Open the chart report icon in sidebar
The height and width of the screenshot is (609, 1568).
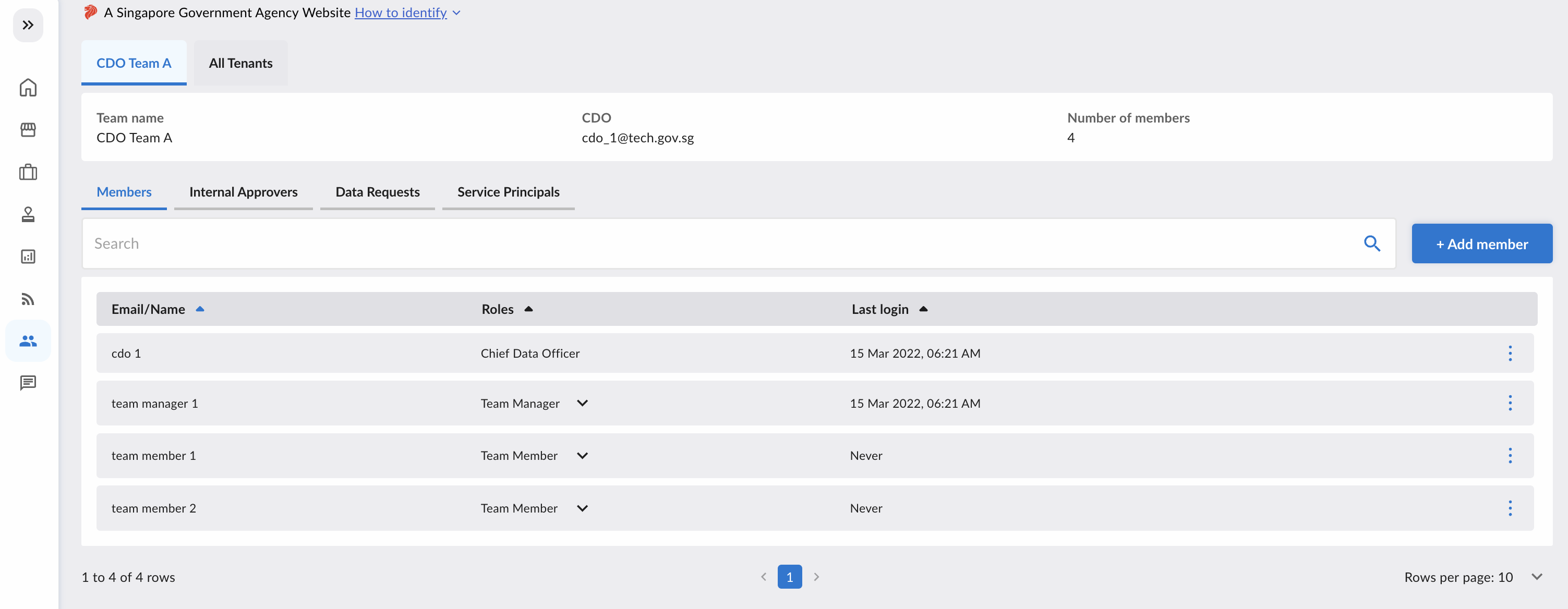28,256
